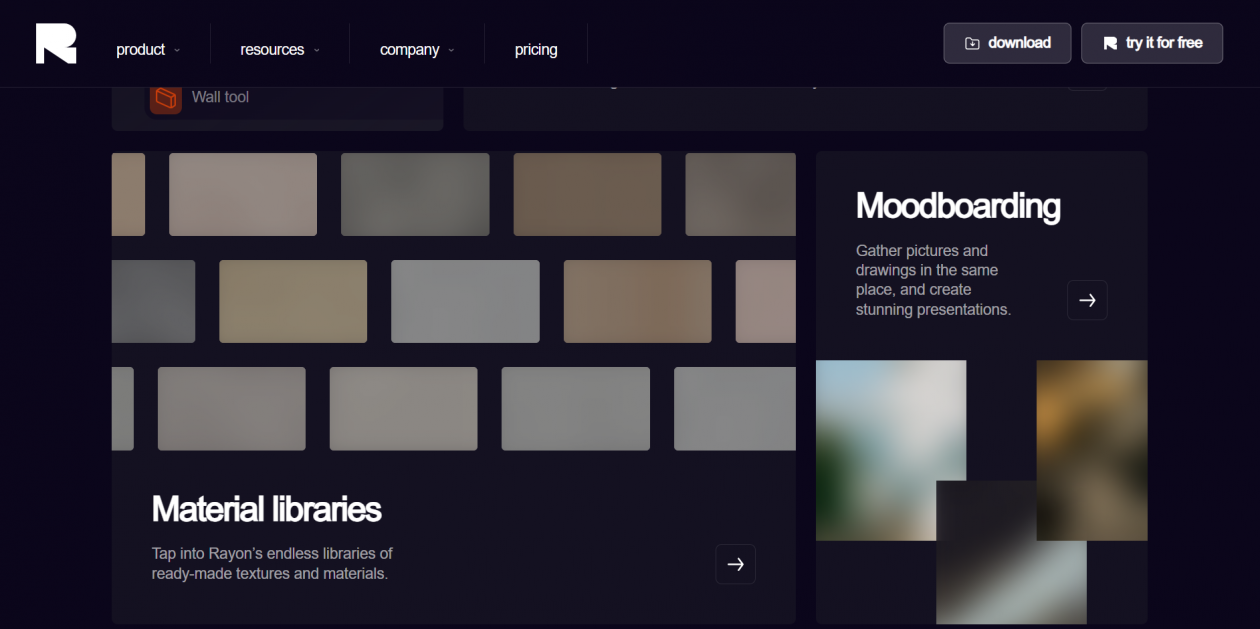This screenshot has height=629, width=1260.
Task: Click the orange Wall tool icon
Action: point(166,98)
